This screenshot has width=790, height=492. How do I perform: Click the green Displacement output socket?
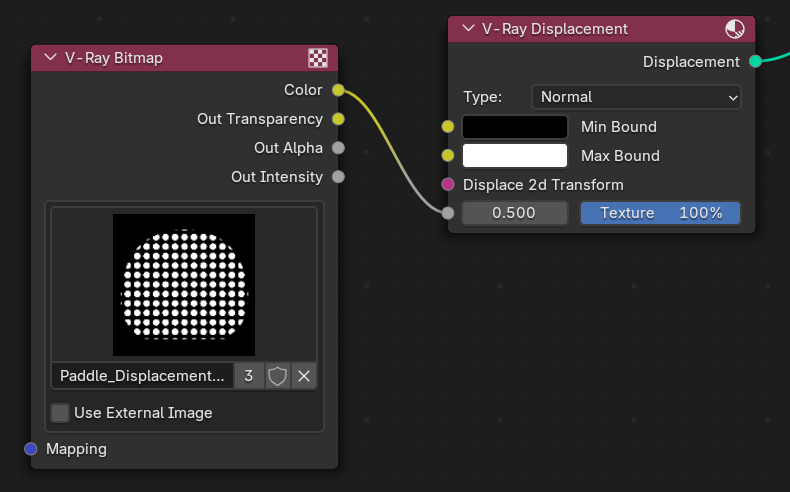pyautogui.click(x=755, y=61)
